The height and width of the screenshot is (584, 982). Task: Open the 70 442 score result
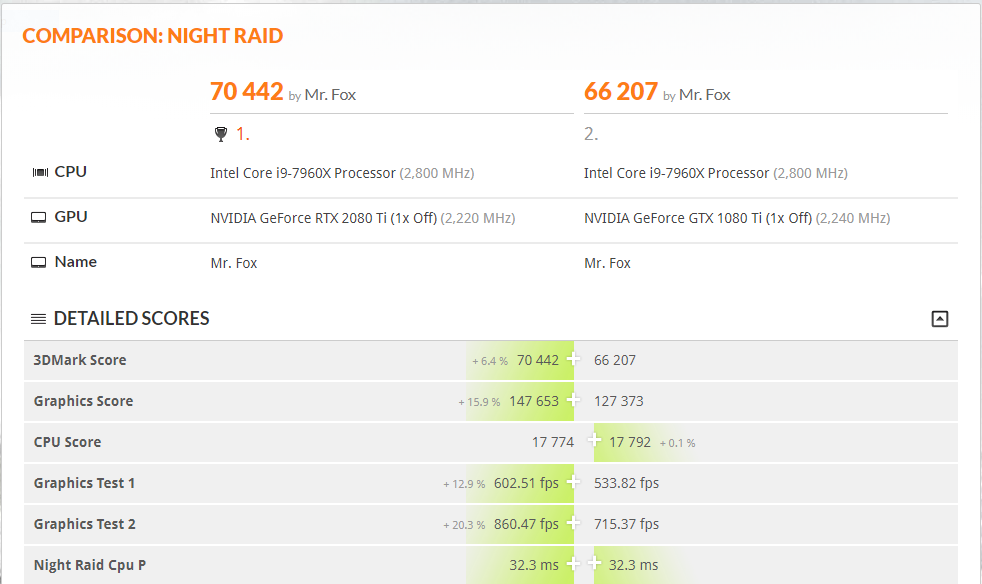click(x=247, y=91)
